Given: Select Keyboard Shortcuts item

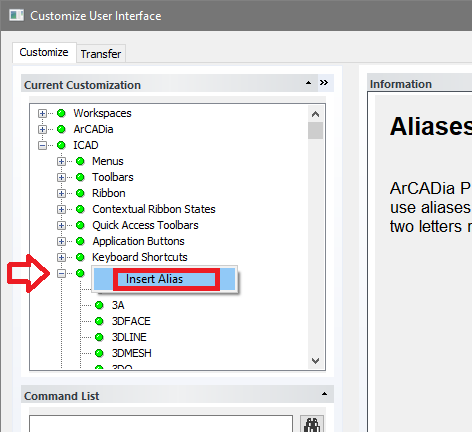Looking at the screenshot, I should (140, 257).
